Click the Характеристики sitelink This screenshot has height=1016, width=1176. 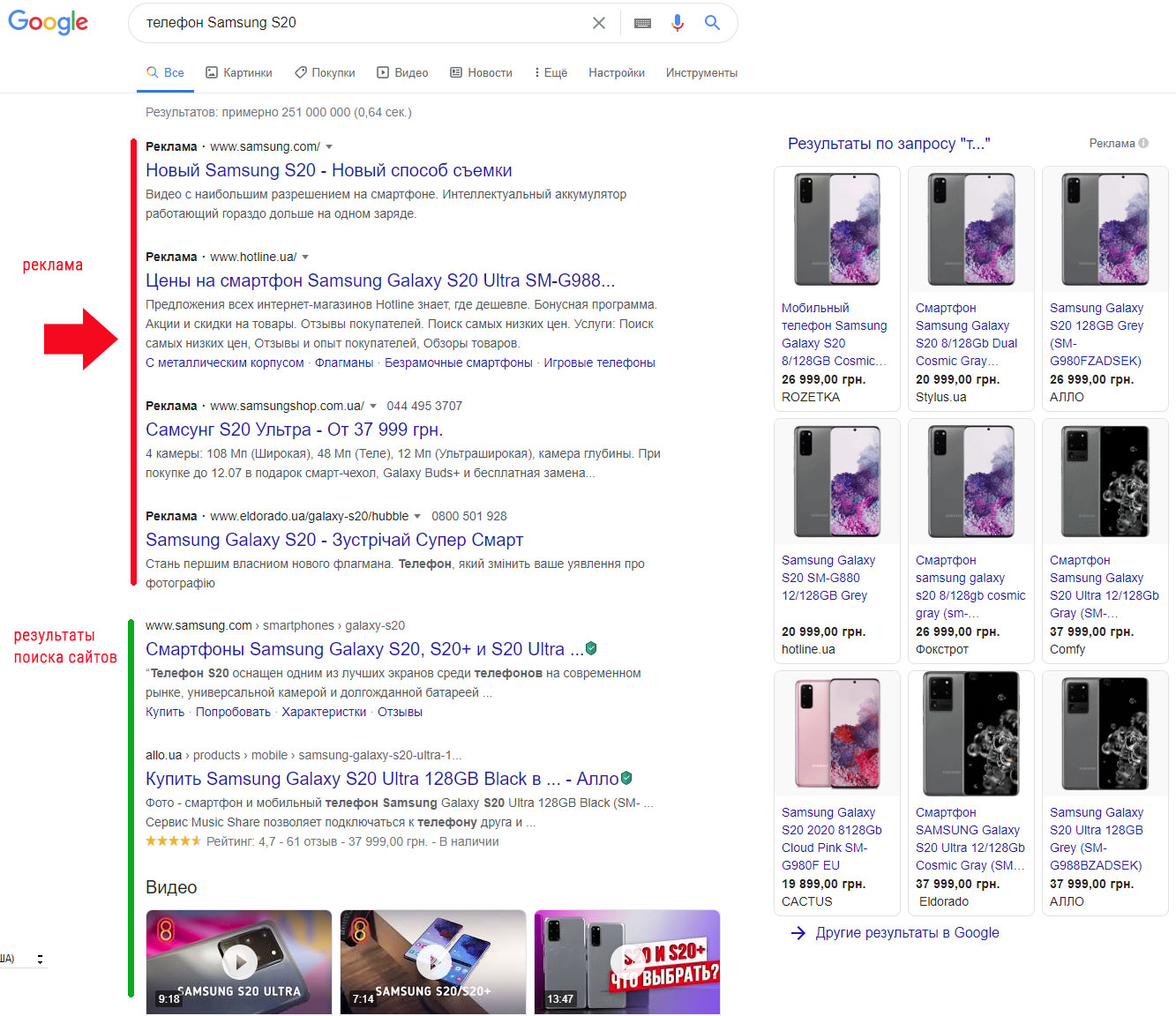pyautogui.click(x=324, y=712)
